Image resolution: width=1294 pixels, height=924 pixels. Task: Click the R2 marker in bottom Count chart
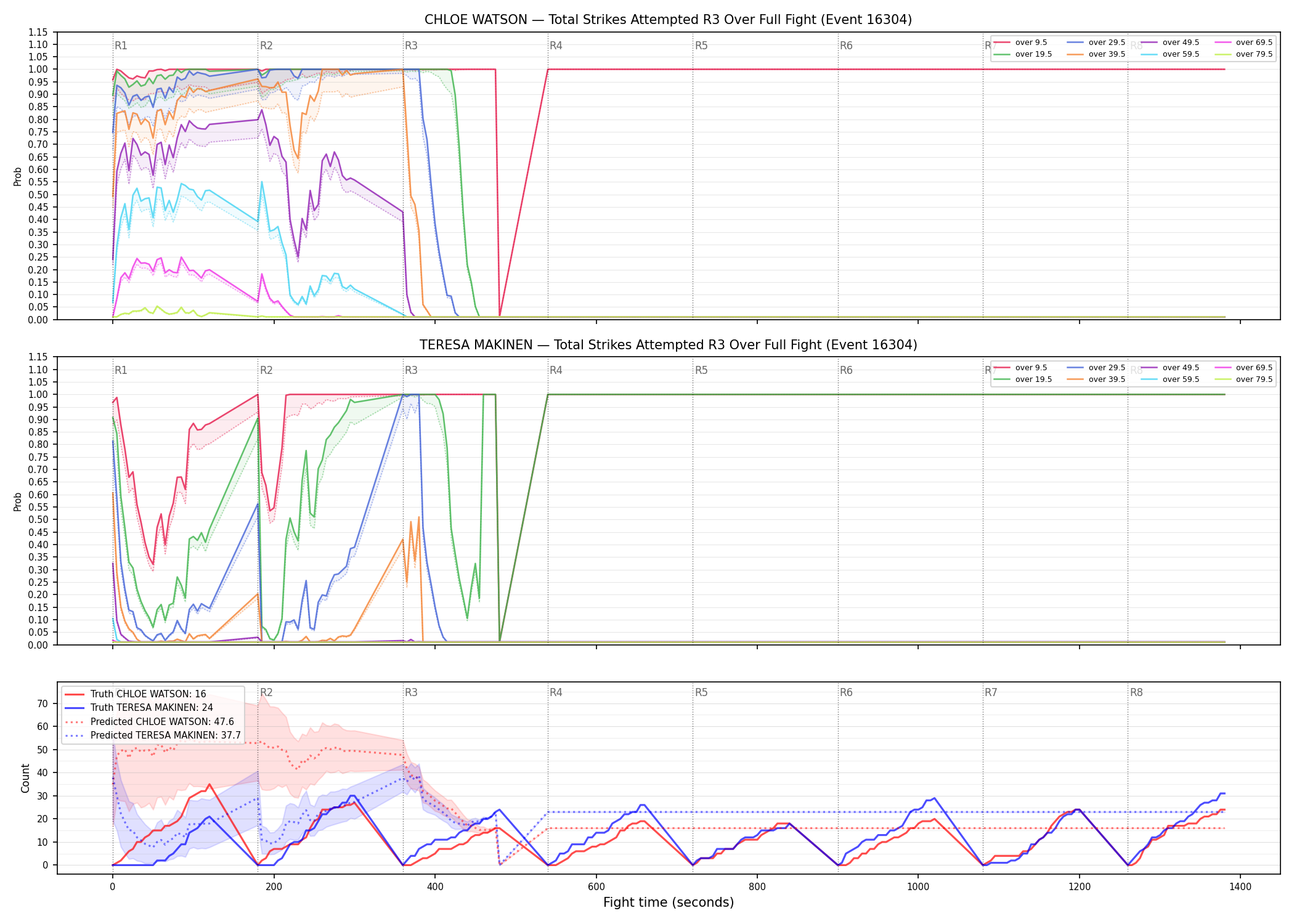[x=266, y=692]
